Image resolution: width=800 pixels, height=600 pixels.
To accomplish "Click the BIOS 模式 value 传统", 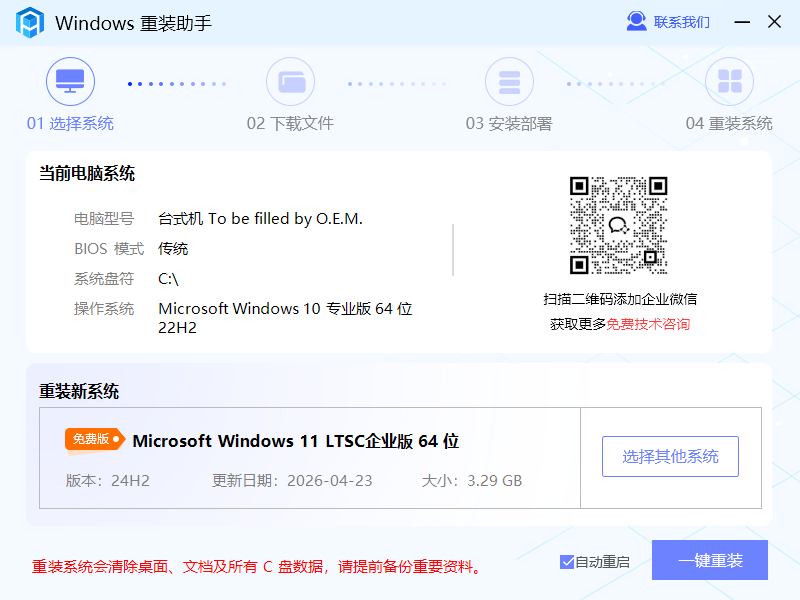I will coord(173,248).
